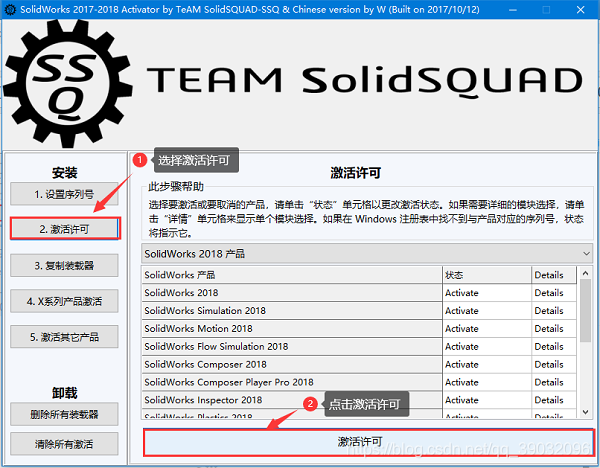
Task: Click the scroll up arrow of product list
Action: [585, 273]
